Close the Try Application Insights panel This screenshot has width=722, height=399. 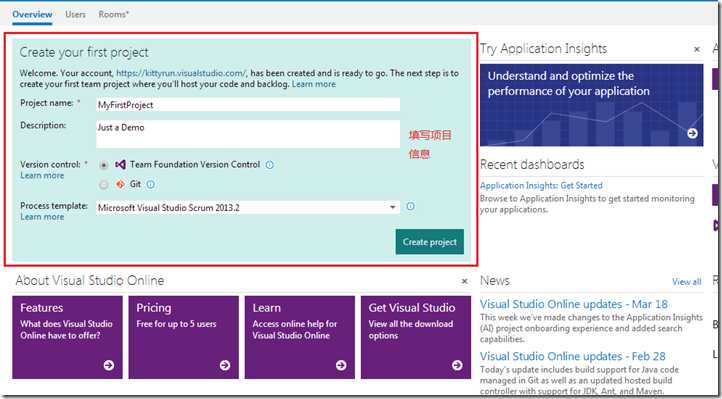pos(697,49)
